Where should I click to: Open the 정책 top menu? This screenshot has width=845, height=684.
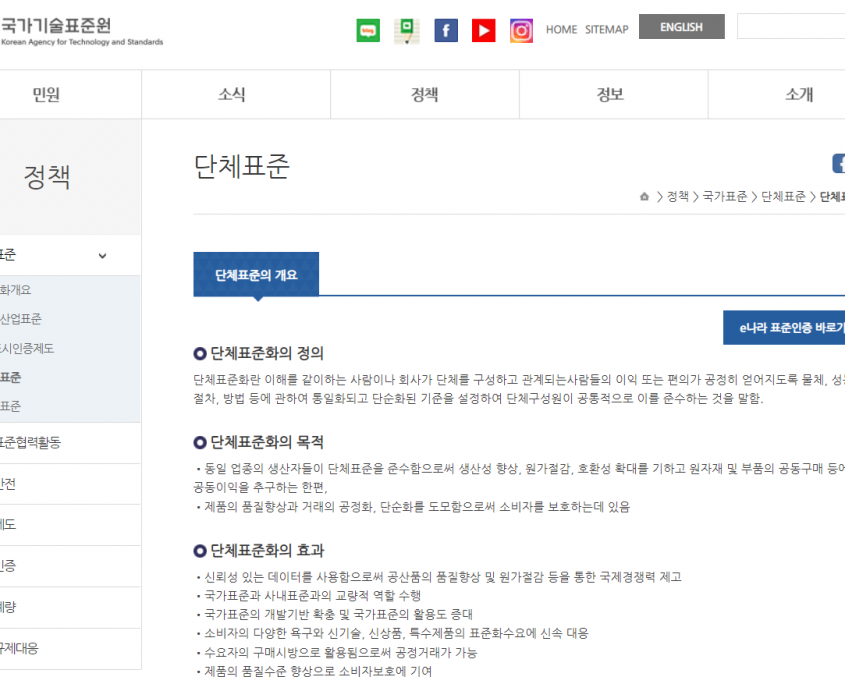click(x=424, y=95)
